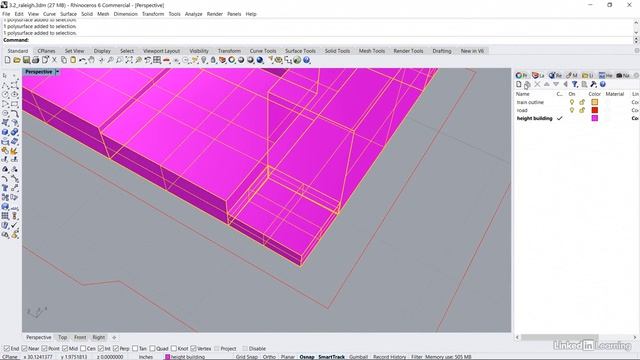Click the Copy icon in Standard toolbar
The width and height of the screenshot is (640, 360).
[x=64, y=60]
